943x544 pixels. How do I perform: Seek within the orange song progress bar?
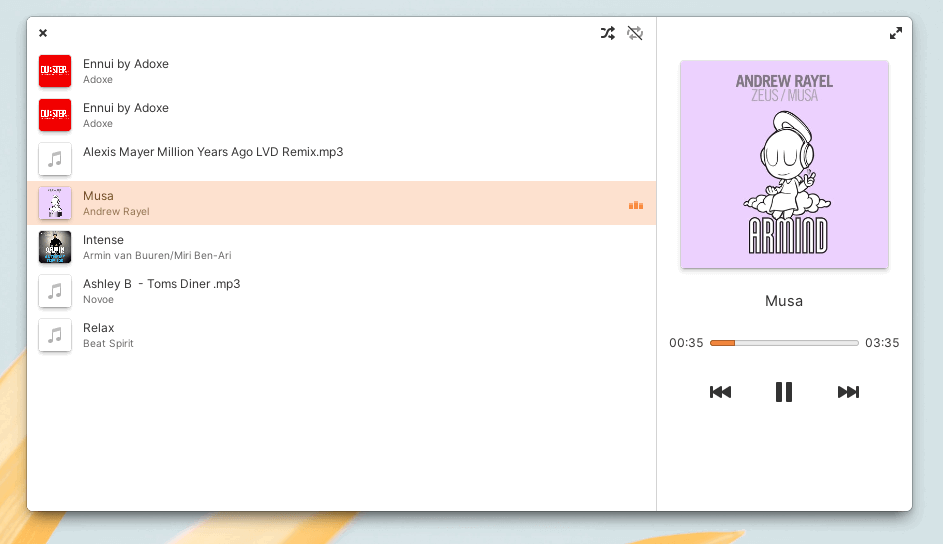(784, 343)
